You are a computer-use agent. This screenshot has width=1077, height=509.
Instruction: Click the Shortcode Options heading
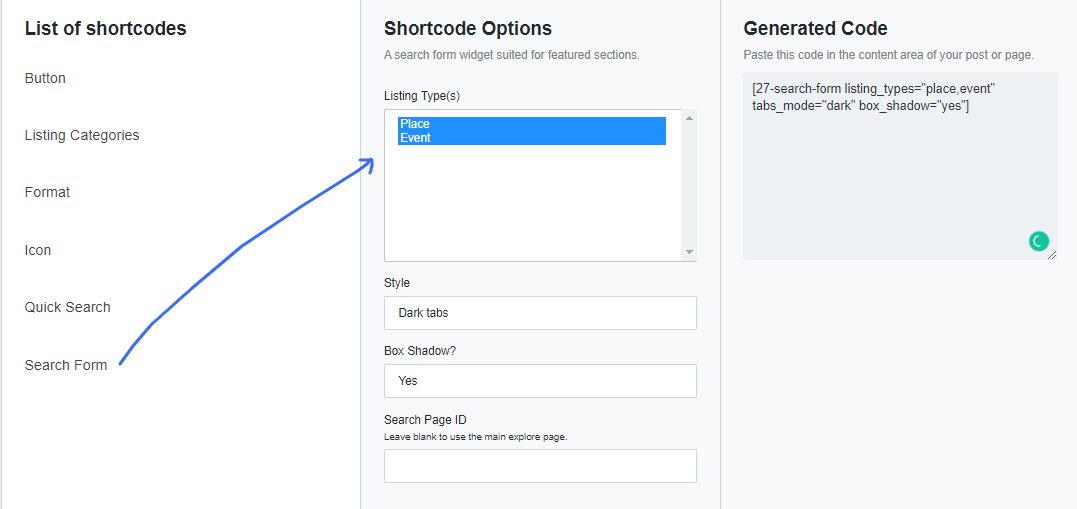point(468,28)
